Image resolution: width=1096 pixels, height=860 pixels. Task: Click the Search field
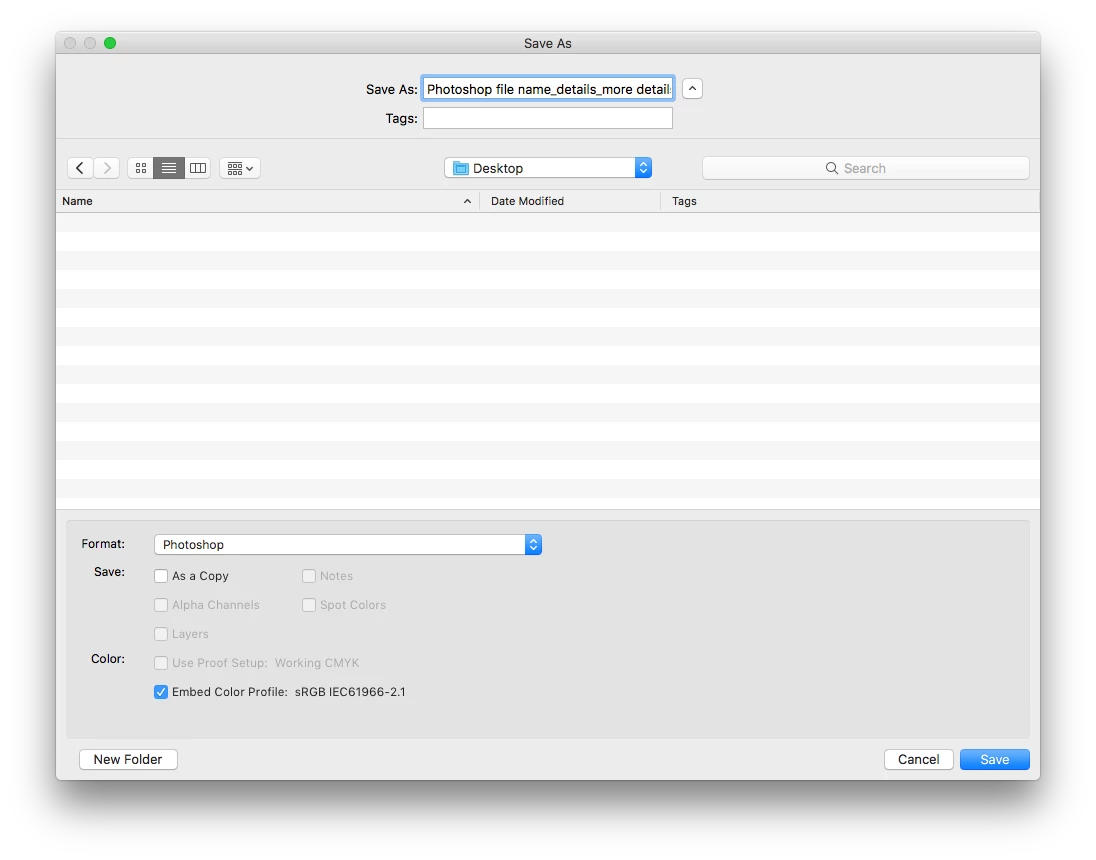coord(865,168)
